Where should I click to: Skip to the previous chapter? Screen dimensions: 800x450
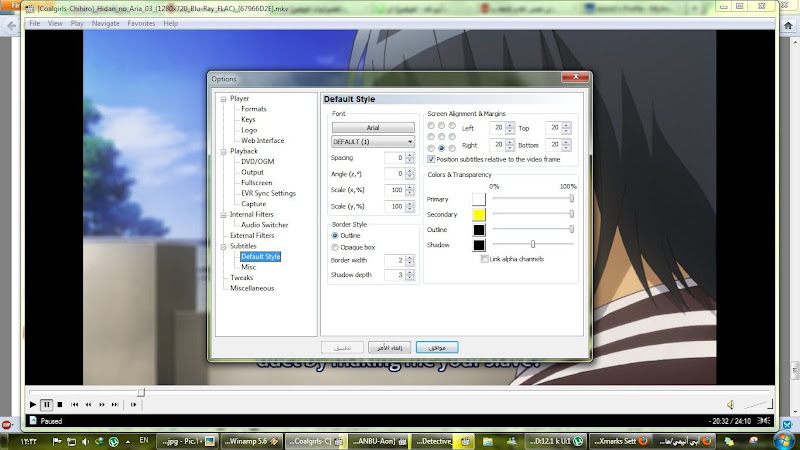click(x=74, y=405)
